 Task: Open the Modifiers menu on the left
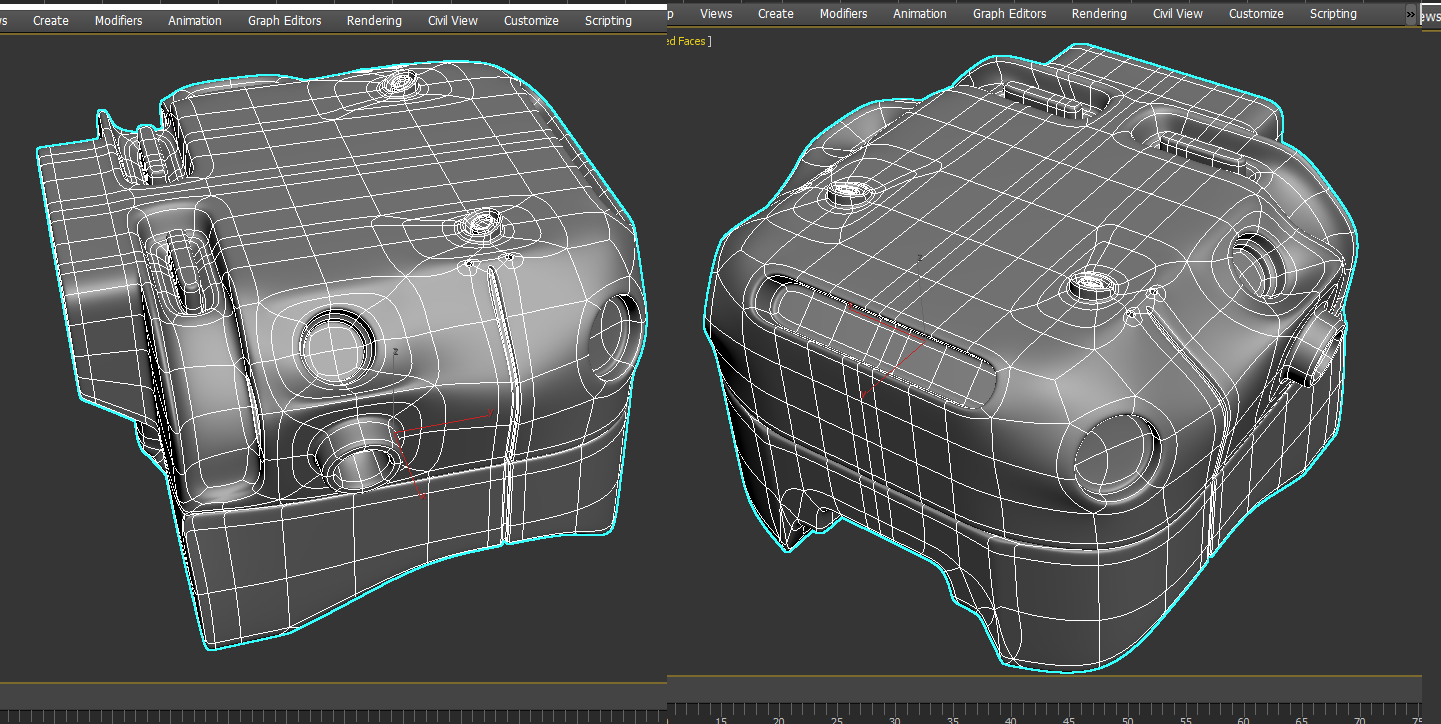[118, 20]
